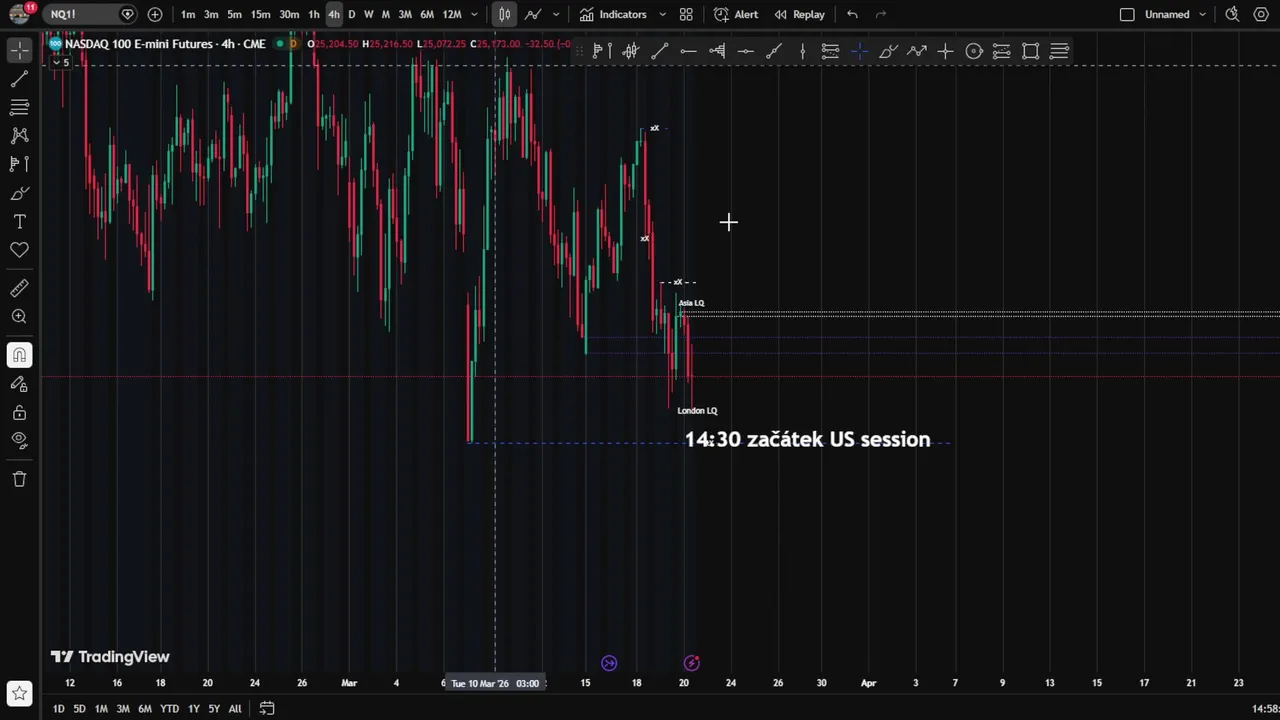1280x720 pixels.
Task: Click the purple event marker near 15 on timeline
Action: (609, 663)
